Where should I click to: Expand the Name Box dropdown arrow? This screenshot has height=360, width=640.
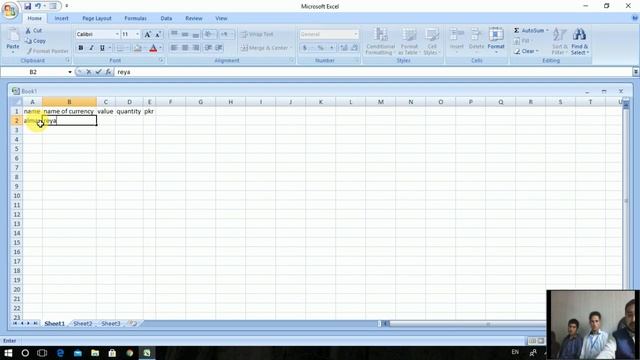point(70,72)
